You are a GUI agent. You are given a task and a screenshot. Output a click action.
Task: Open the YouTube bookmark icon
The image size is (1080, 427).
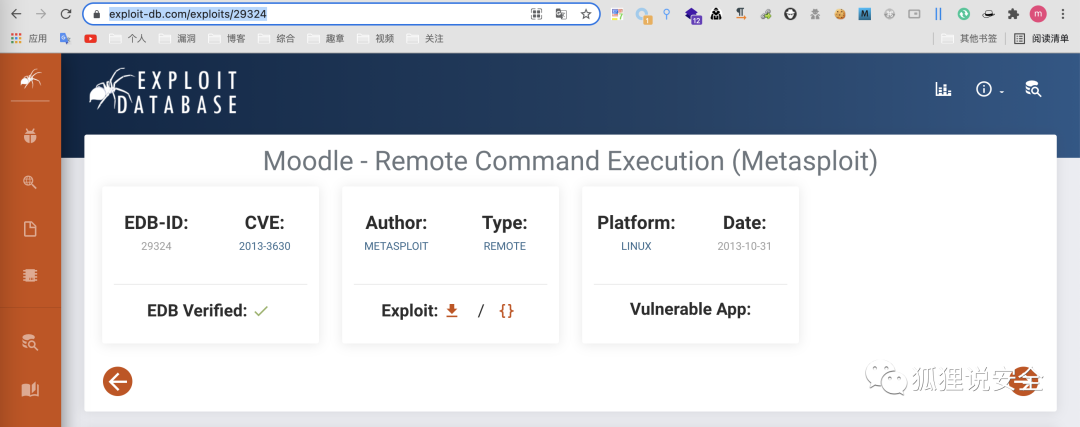[90, 39]
